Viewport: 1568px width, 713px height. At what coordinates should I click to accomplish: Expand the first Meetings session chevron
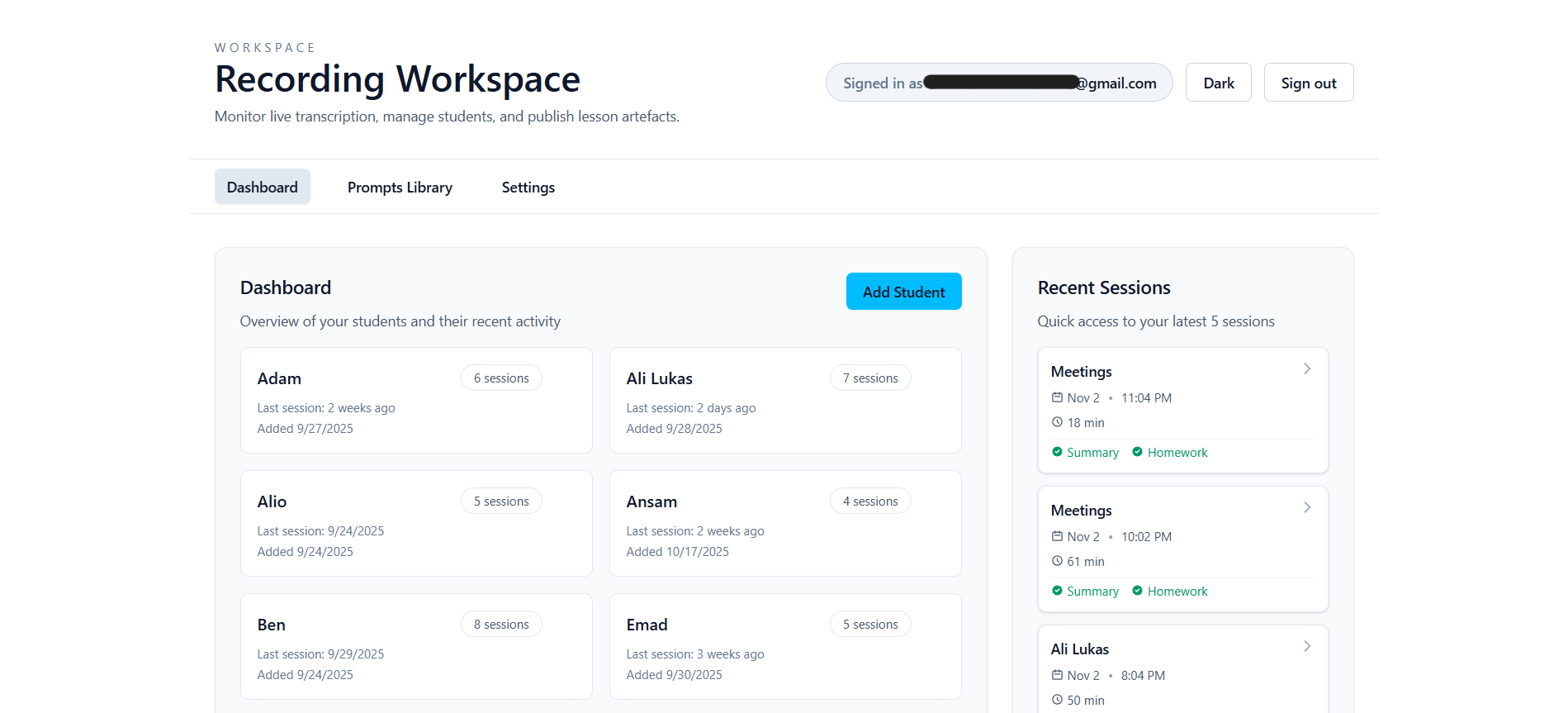[x=1306, y=369]
